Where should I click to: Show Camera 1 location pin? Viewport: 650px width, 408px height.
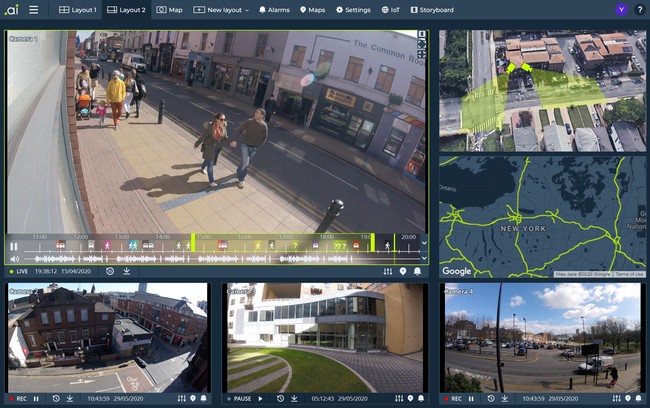[403, 271]
